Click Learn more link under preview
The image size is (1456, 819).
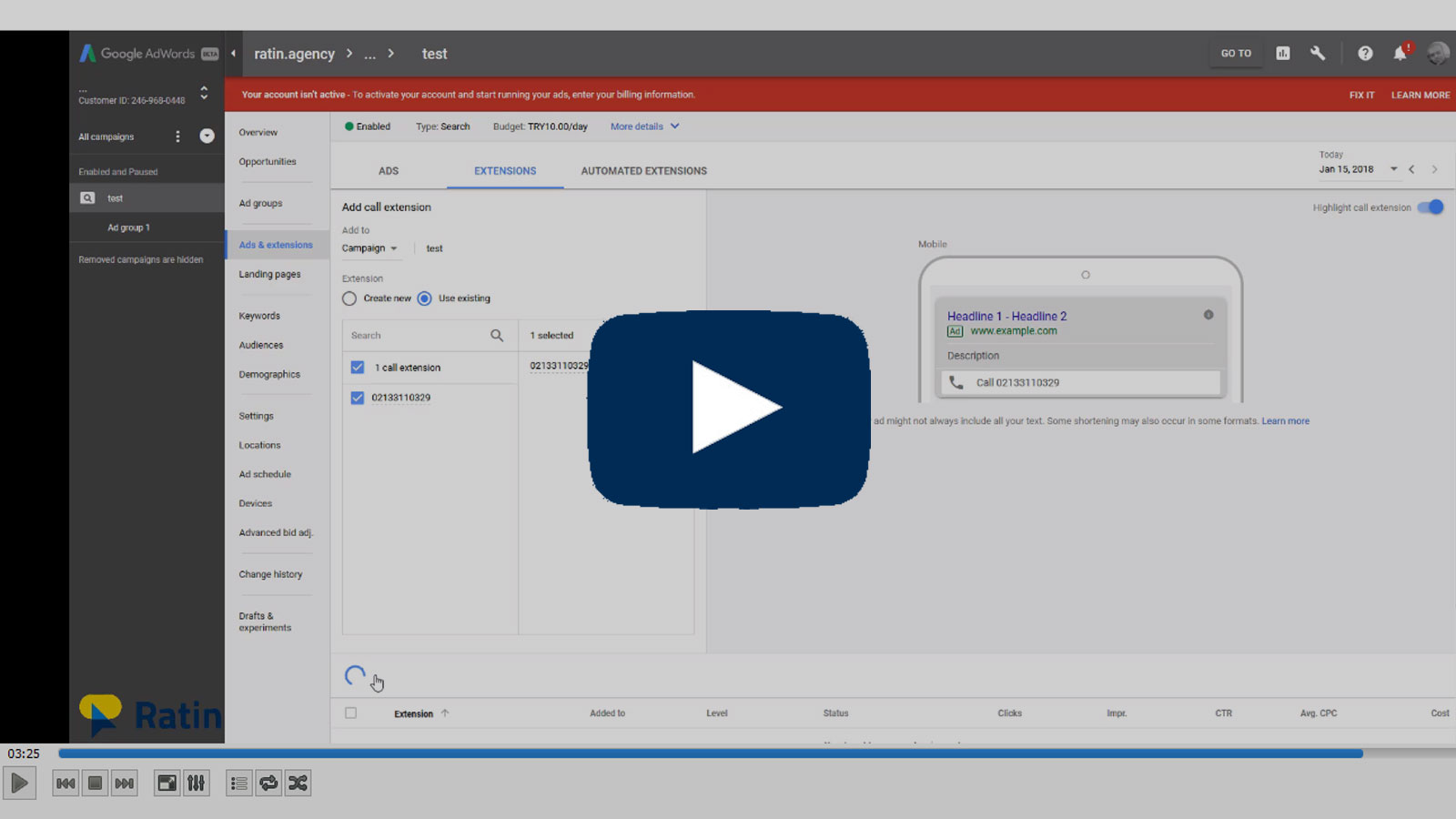click(1285, 421)
